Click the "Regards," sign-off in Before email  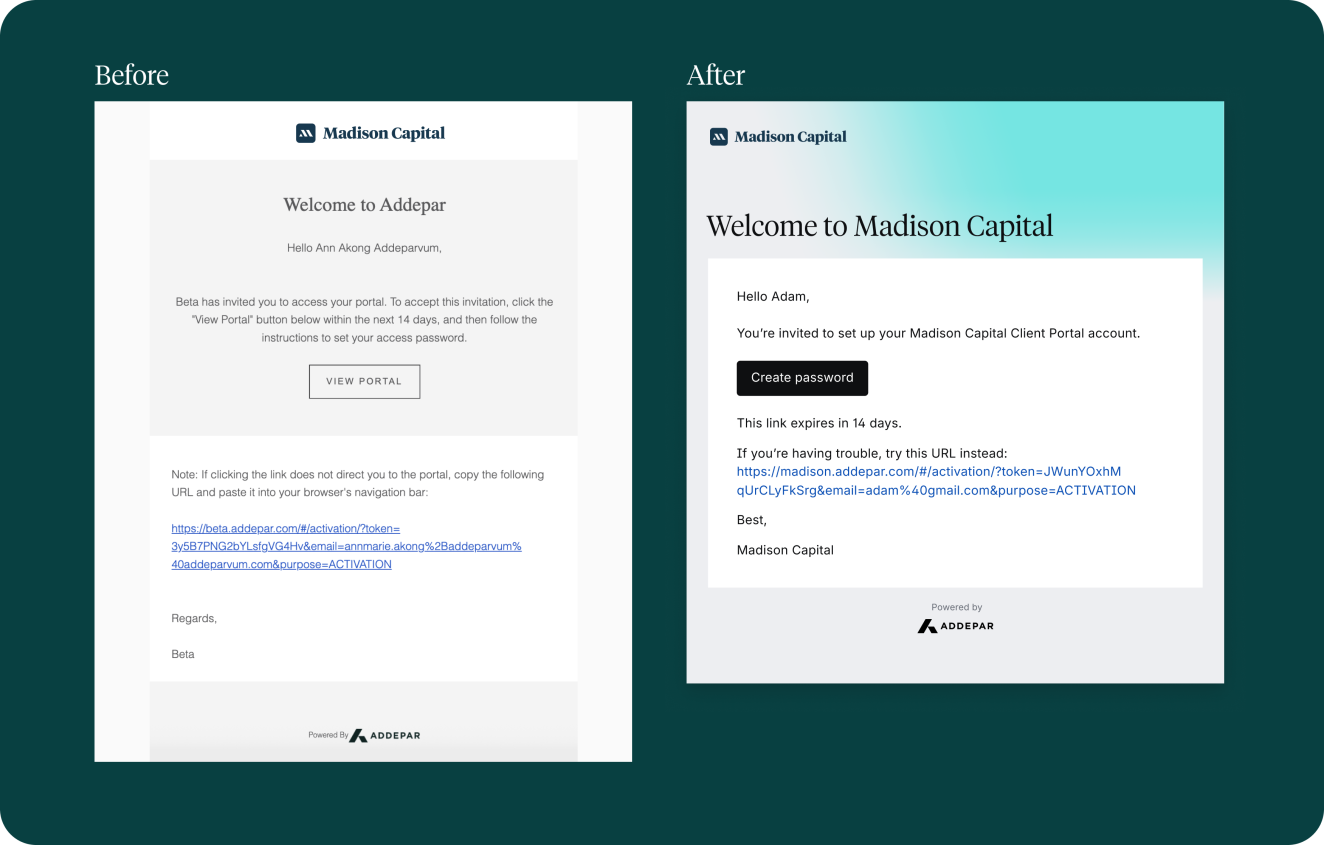[x=194, y=619]
